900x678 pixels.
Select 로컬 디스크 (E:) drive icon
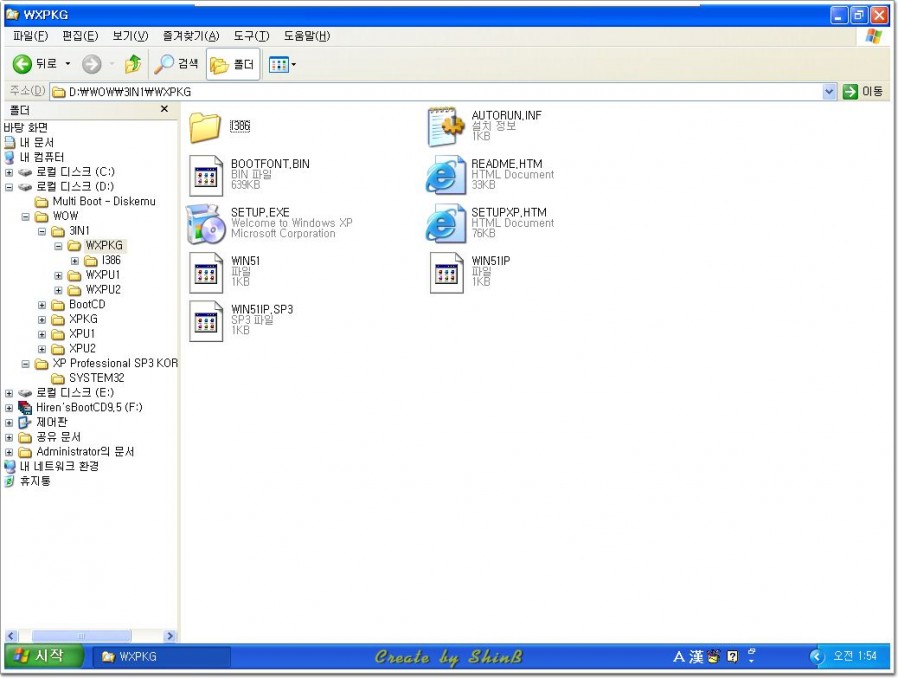tap(25, 393)
